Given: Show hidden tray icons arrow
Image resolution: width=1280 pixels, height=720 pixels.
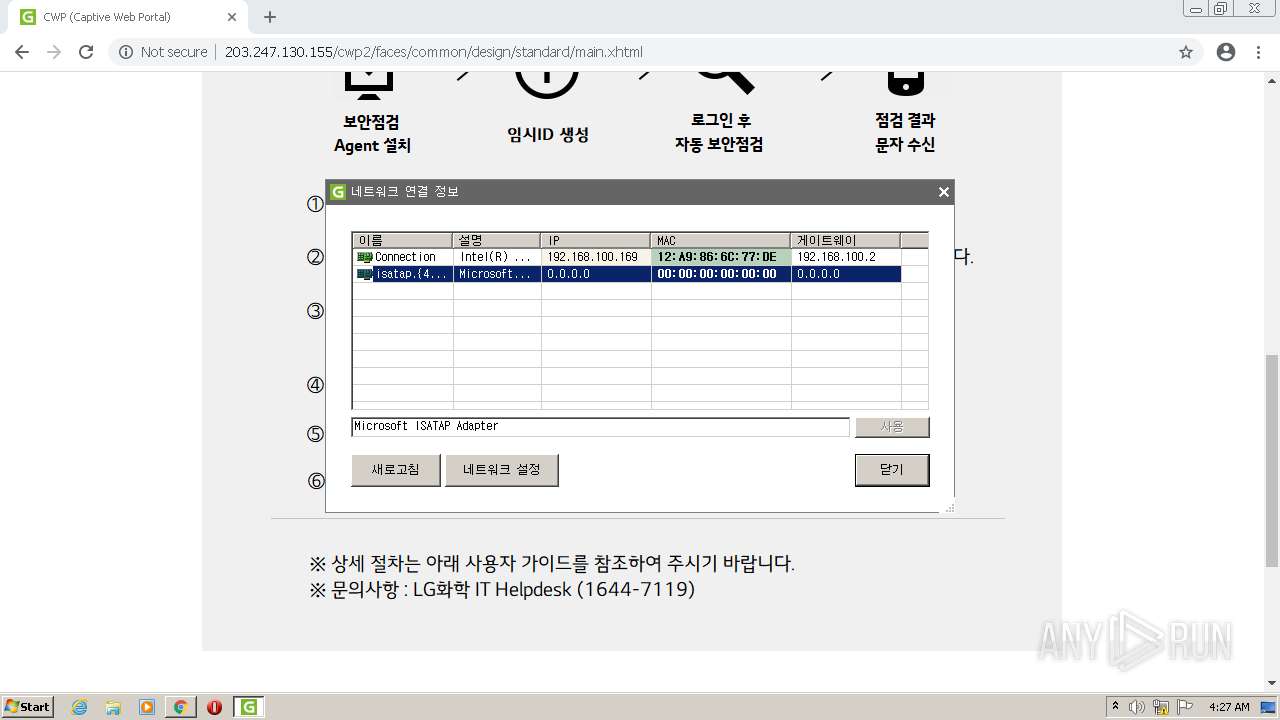Looking at the screenshot, I should click(x=1117, y=707).
